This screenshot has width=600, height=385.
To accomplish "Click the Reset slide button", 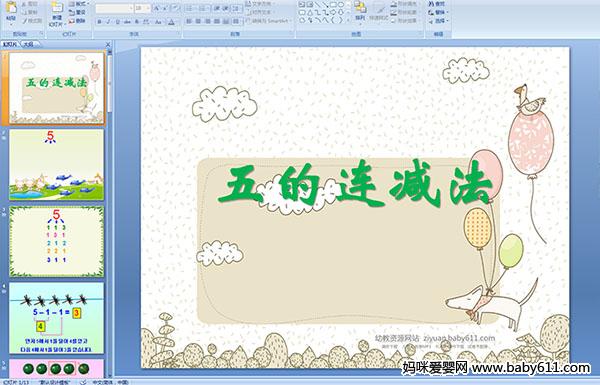I will 77,13.
